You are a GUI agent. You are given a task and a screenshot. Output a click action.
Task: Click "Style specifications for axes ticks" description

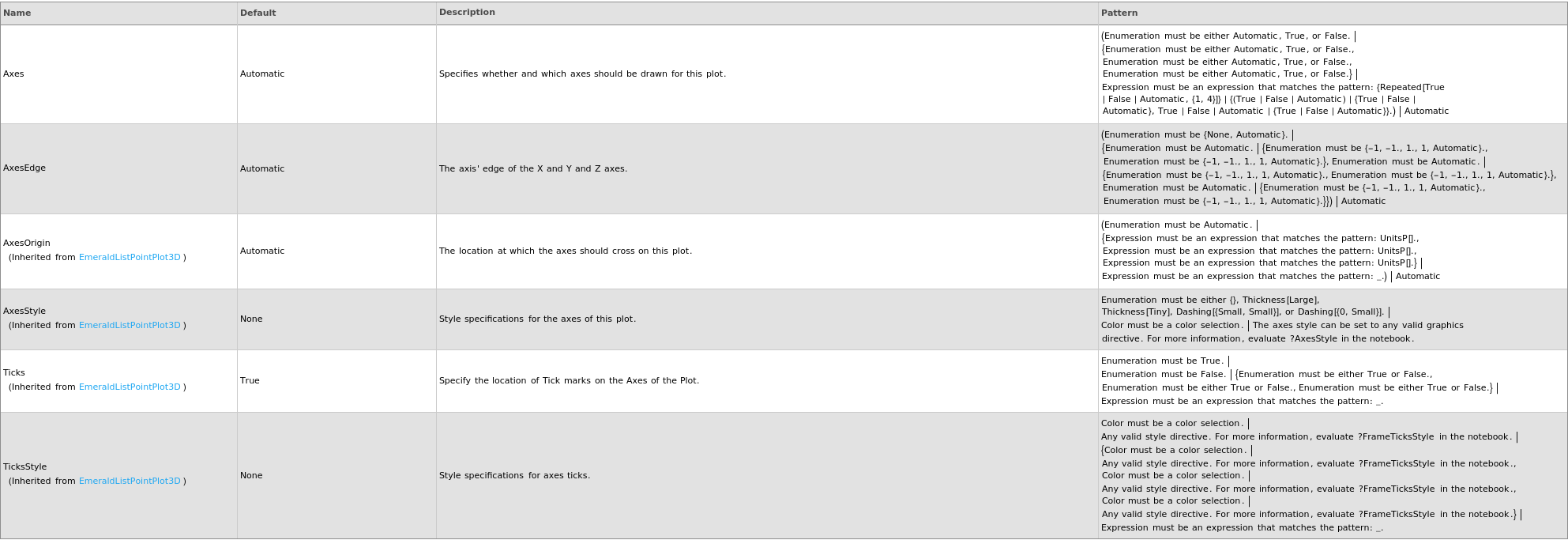514,476
